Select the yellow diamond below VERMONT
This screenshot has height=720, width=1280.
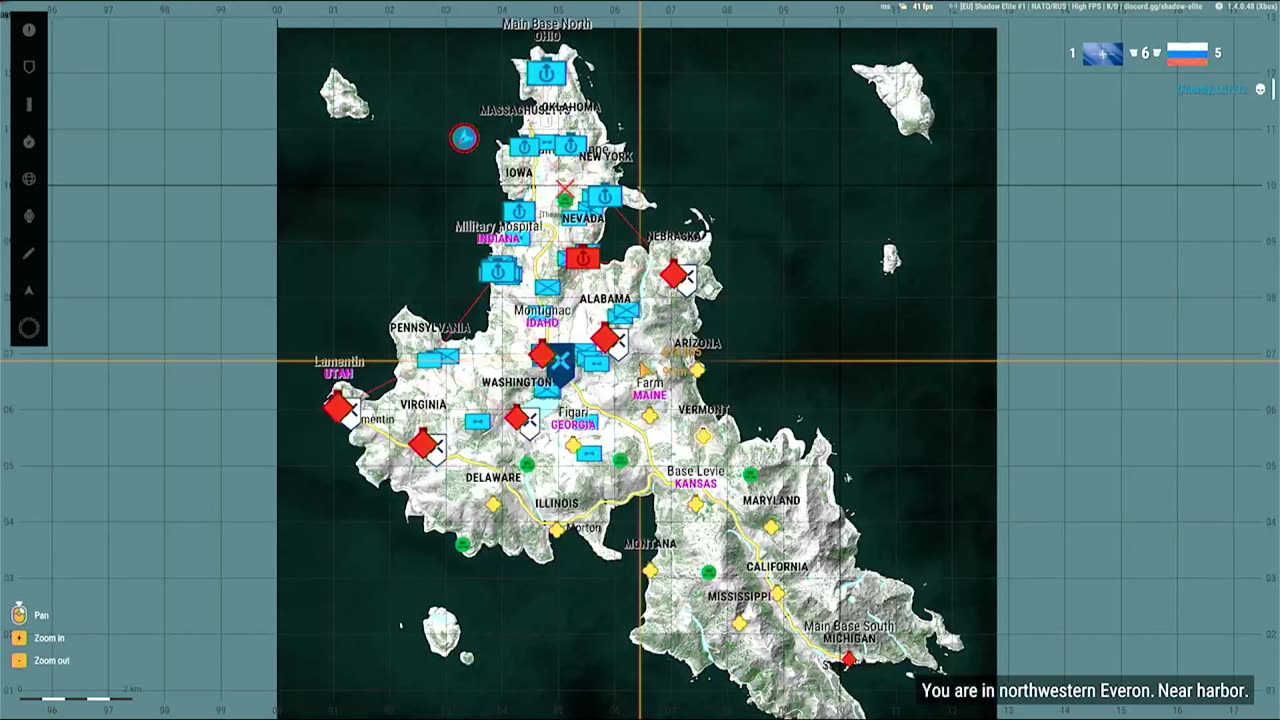point(704,436)
